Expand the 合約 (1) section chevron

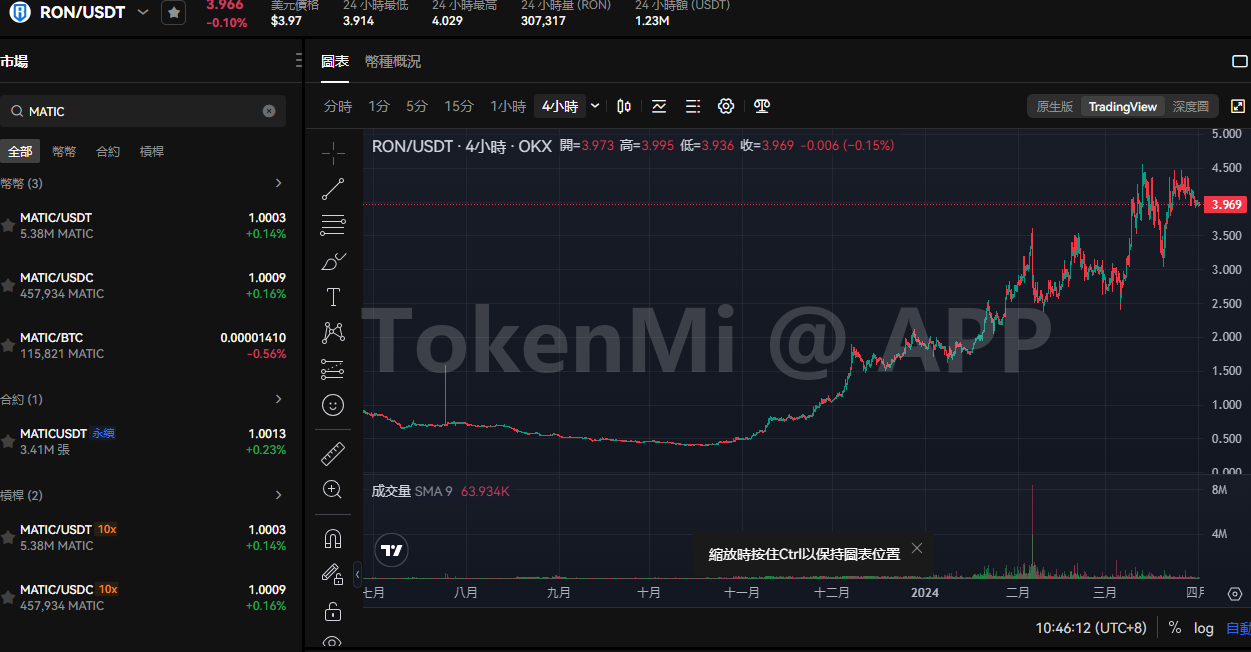click(x=279, y=399)
